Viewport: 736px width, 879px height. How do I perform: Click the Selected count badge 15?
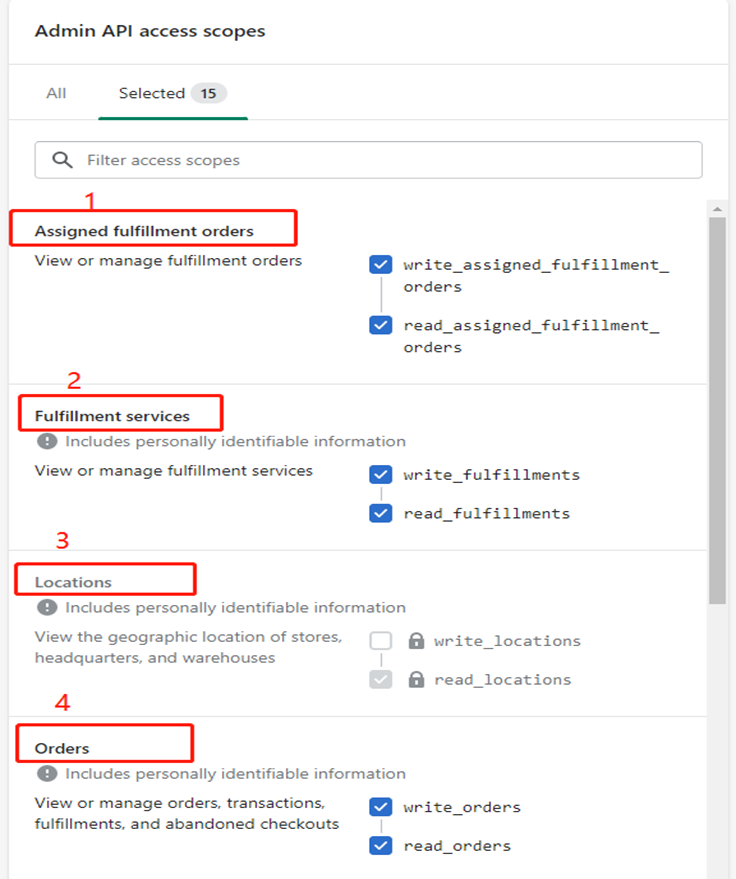pyautogui.click(x=209, y=94)
